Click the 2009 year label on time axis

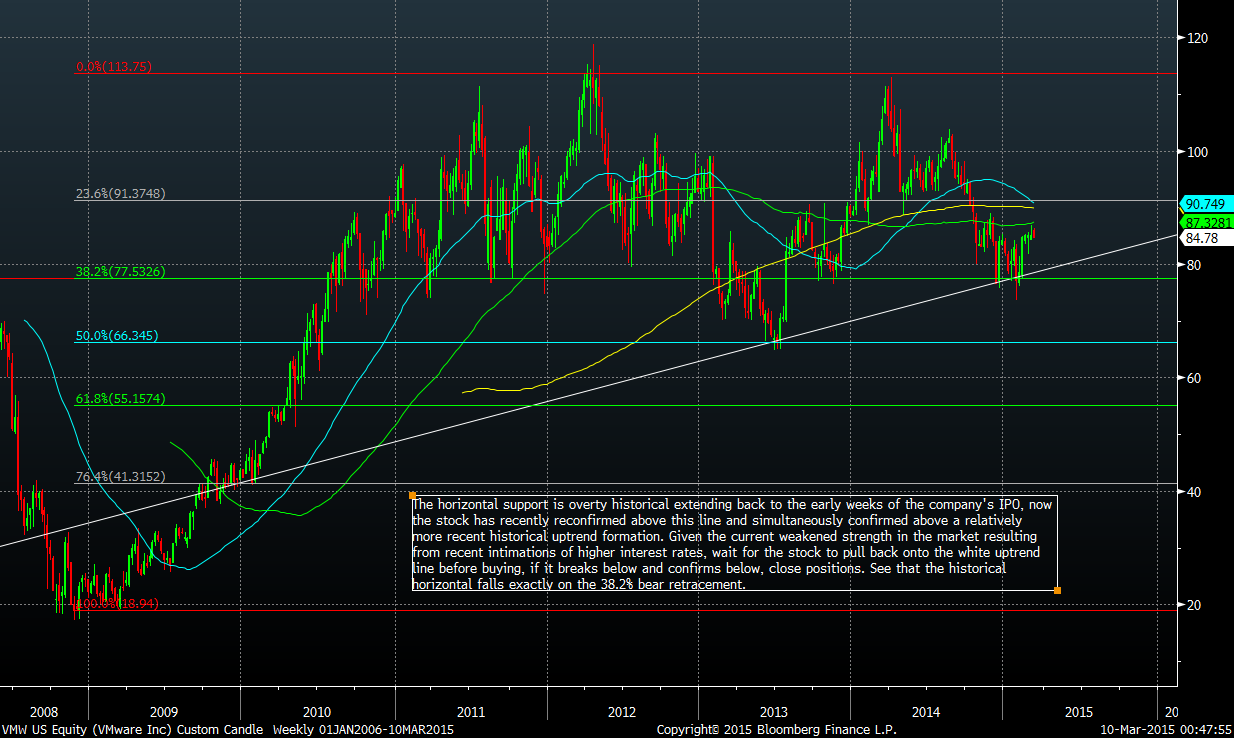164,713
